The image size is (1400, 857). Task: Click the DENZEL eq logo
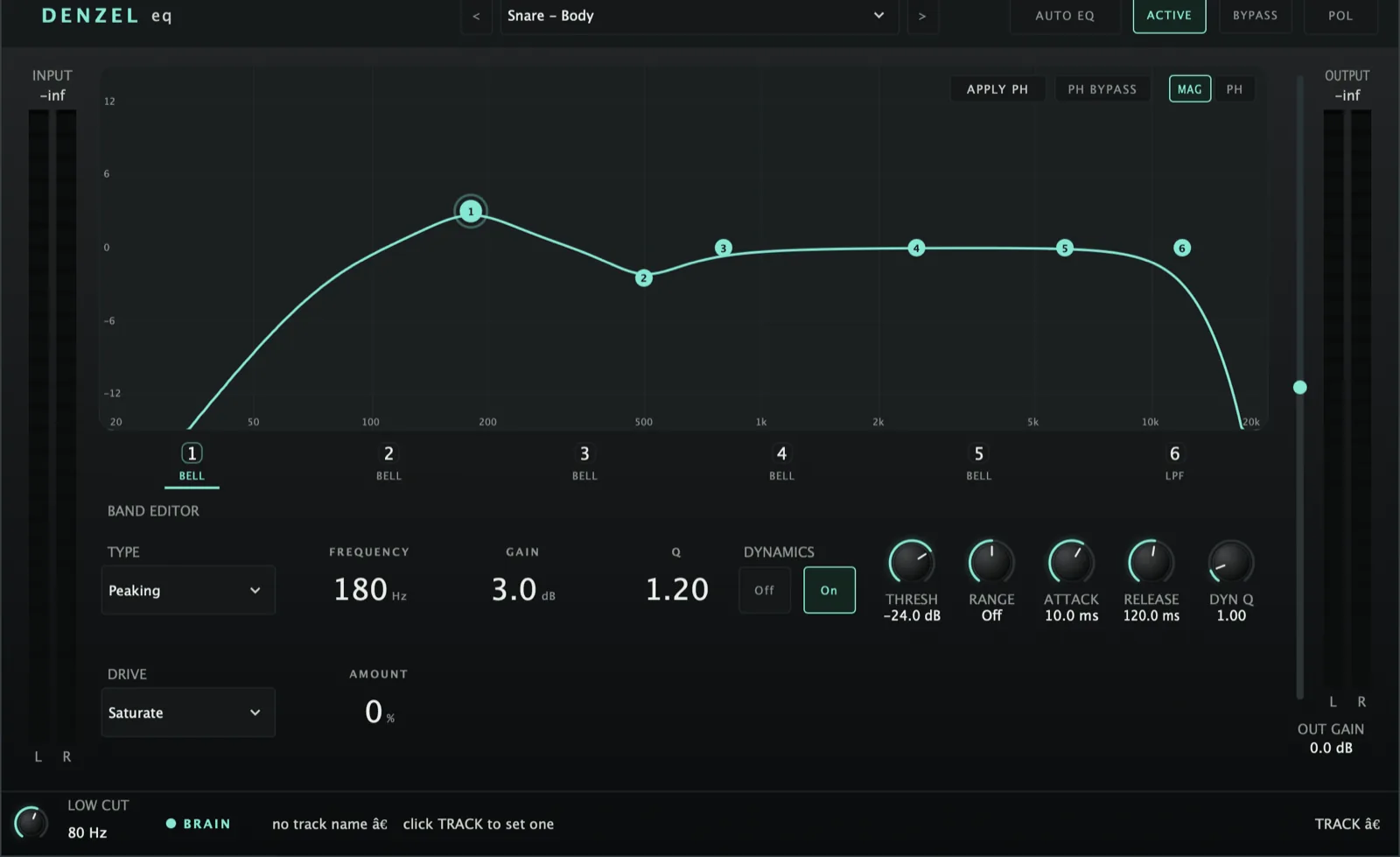click(107, 16)
